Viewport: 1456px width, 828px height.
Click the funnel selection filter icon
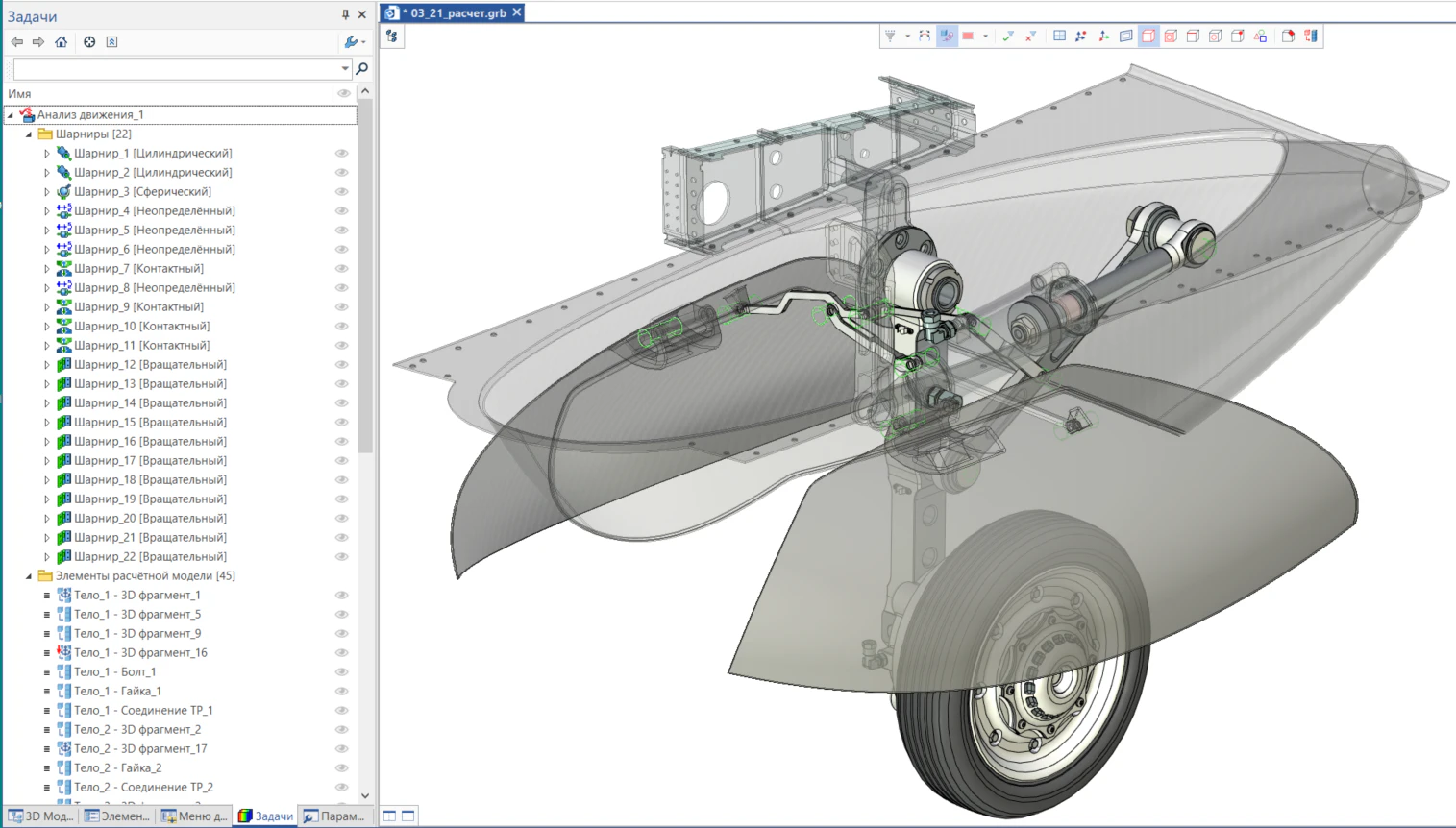pos(890,37)
